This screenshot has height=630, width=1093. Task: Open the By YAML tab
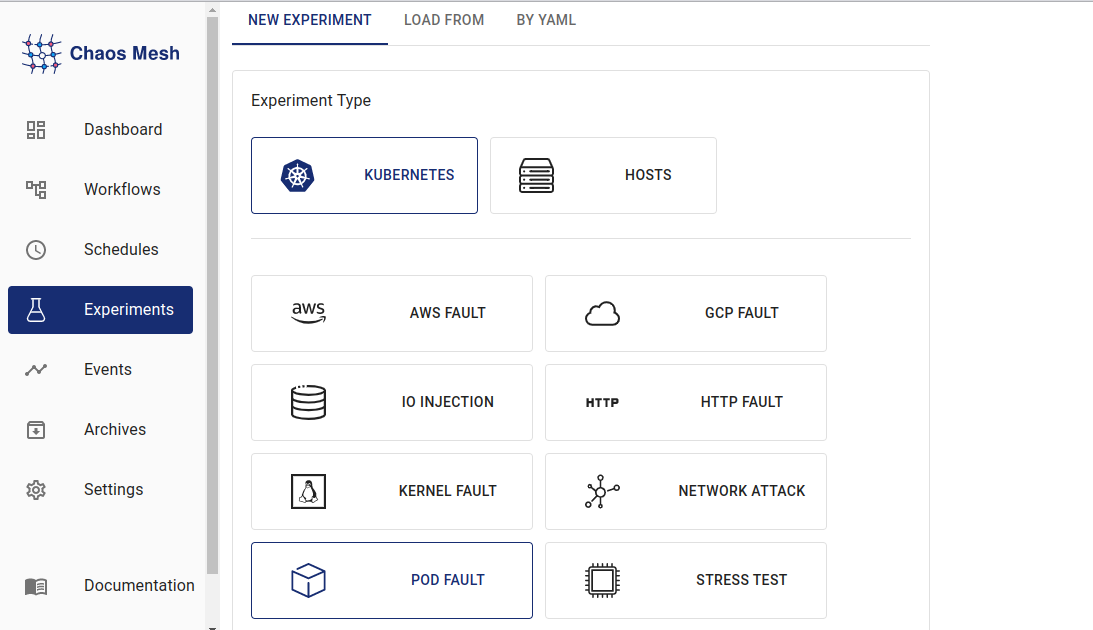[546, 20]
